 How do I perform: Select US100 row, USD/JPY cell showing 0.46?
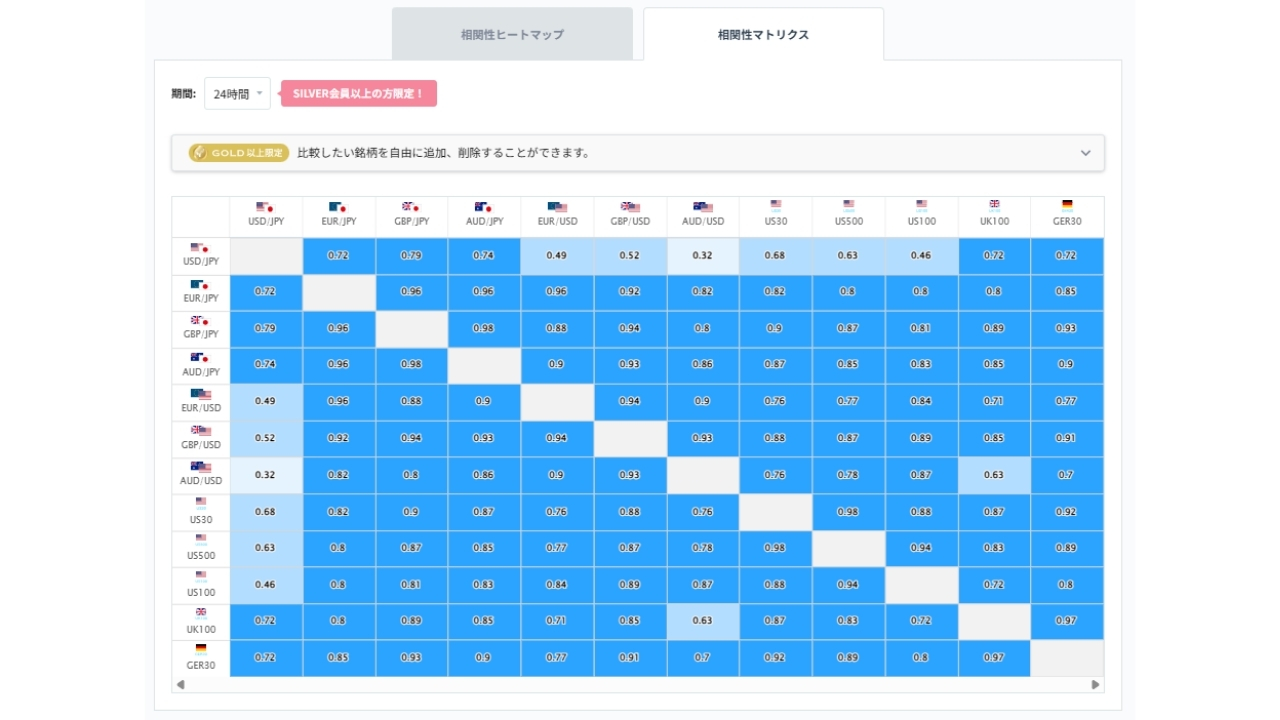tap(266, 585)
